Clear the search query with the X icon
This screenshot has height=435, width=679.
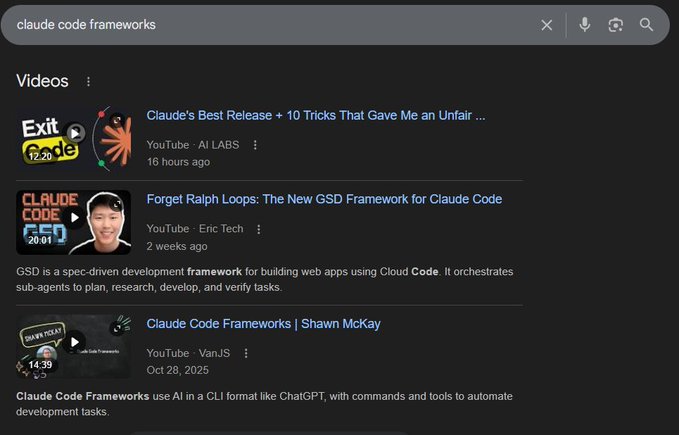546,25
